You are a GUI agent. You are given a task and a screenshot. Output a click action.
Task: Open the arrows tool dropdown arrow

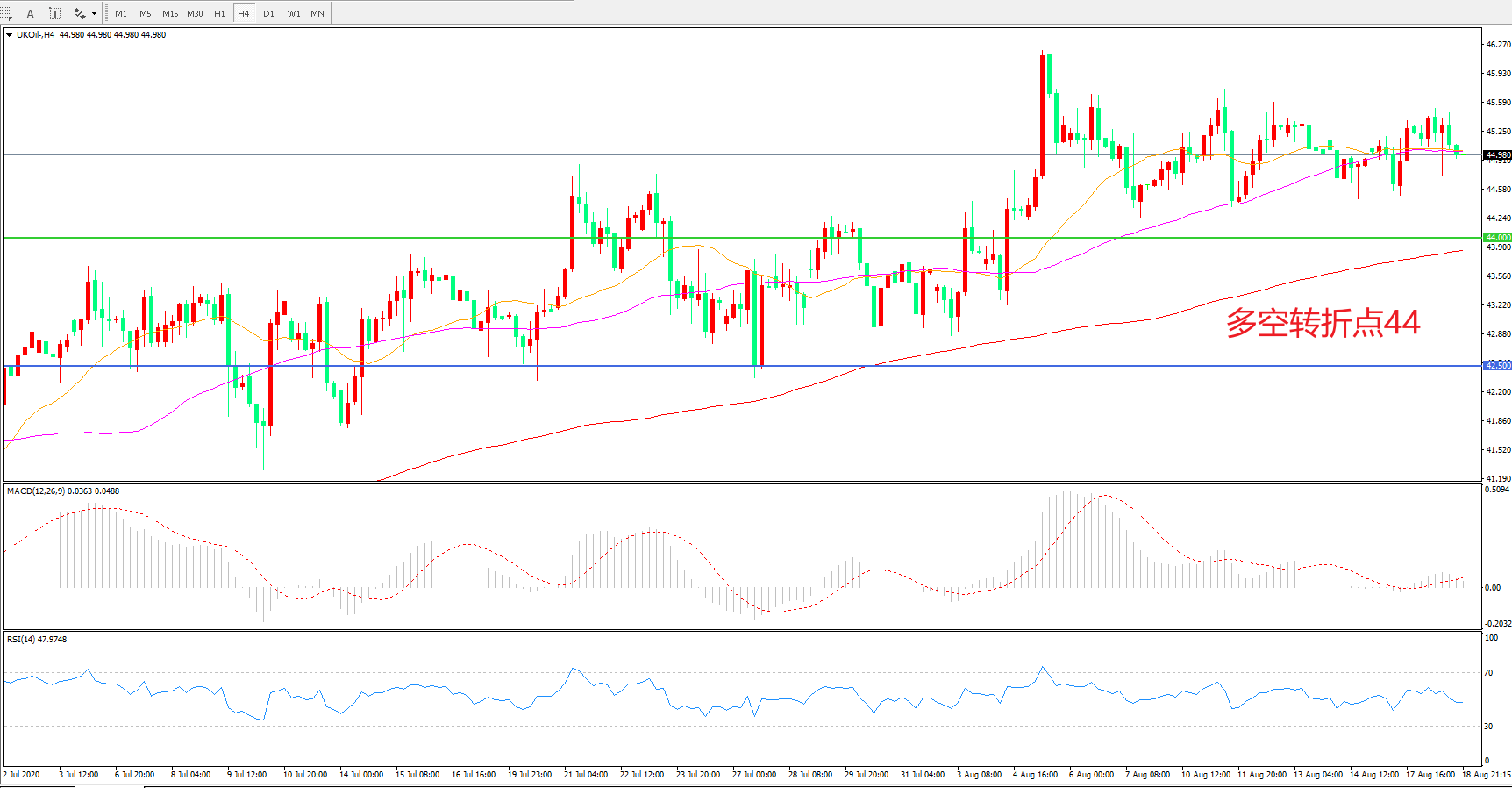pyautogui.click(x=94, y=13)
